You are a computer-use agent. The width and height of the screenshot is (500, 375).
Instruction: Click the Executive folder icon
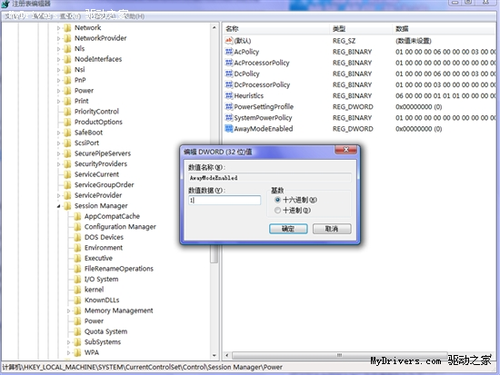coord(77,258)
